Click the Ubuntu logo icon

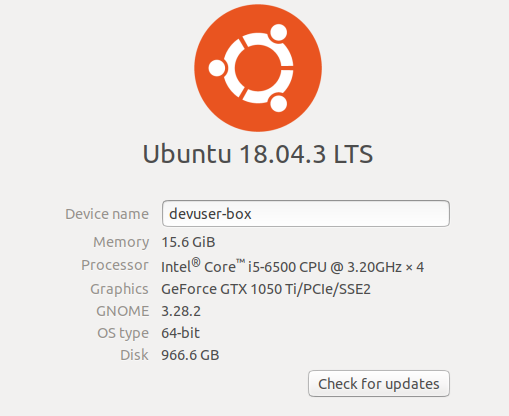(x=258, y=68)
